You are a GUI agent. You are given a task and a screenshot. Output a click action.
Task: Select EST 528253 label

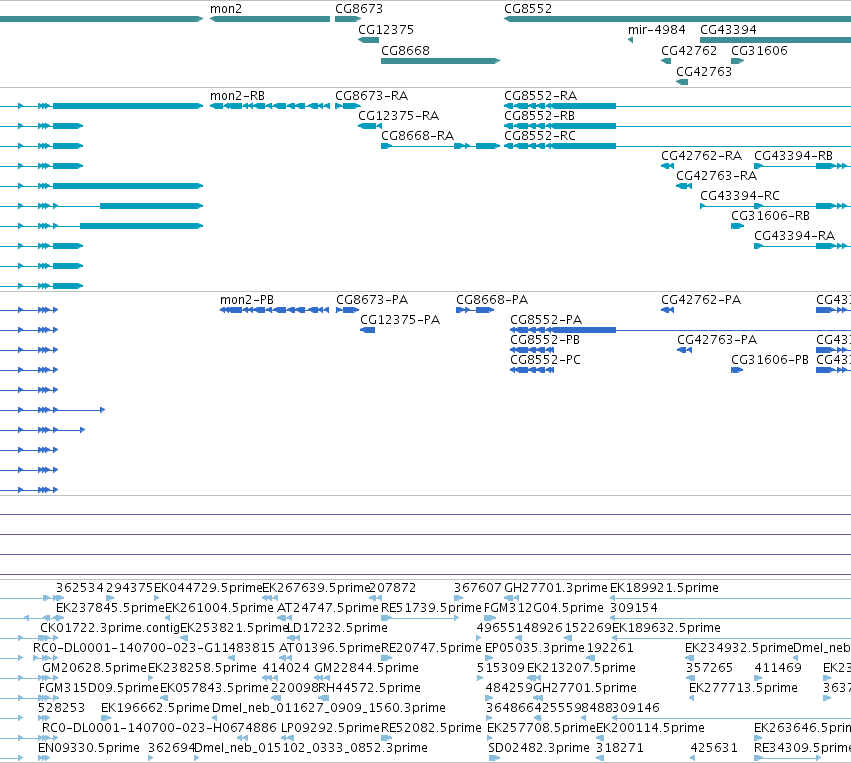coord(61,708)
